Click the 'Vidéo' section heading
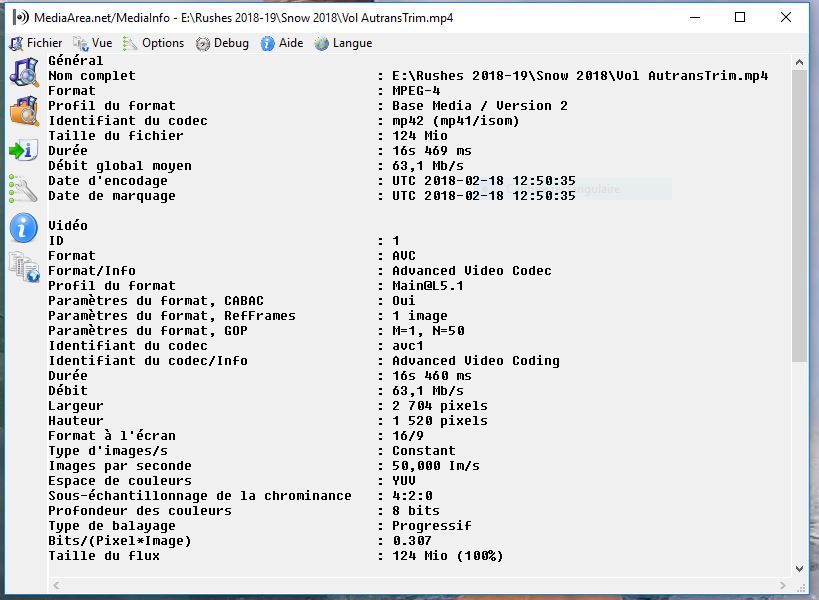 (68, 226)
